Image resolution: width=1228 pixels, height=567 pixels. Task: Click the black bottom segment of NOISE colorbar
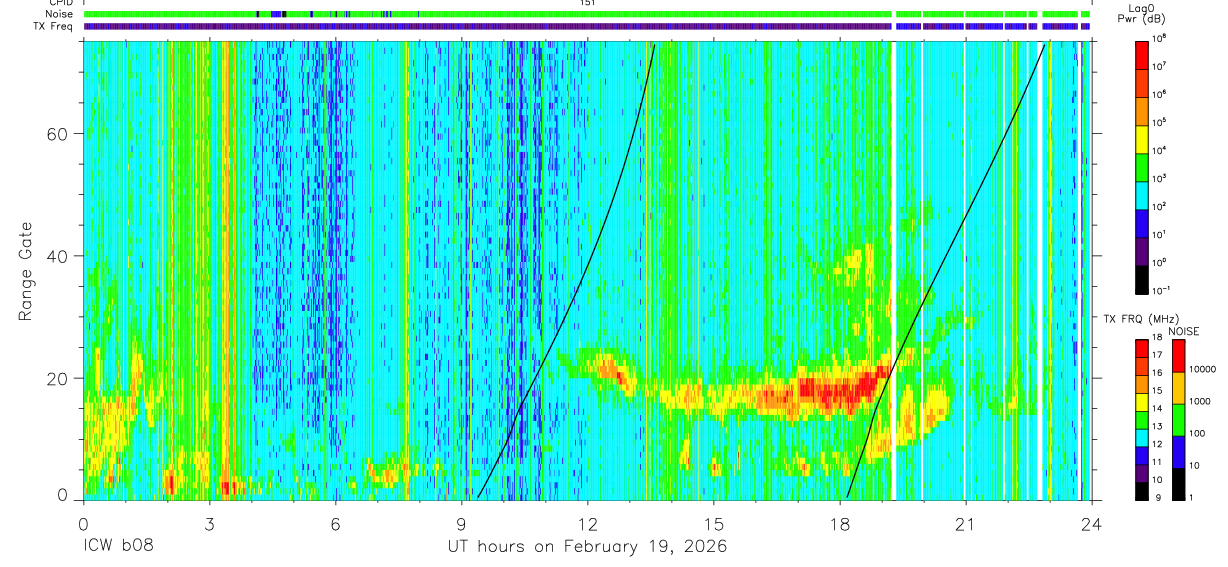(1178, 483)
